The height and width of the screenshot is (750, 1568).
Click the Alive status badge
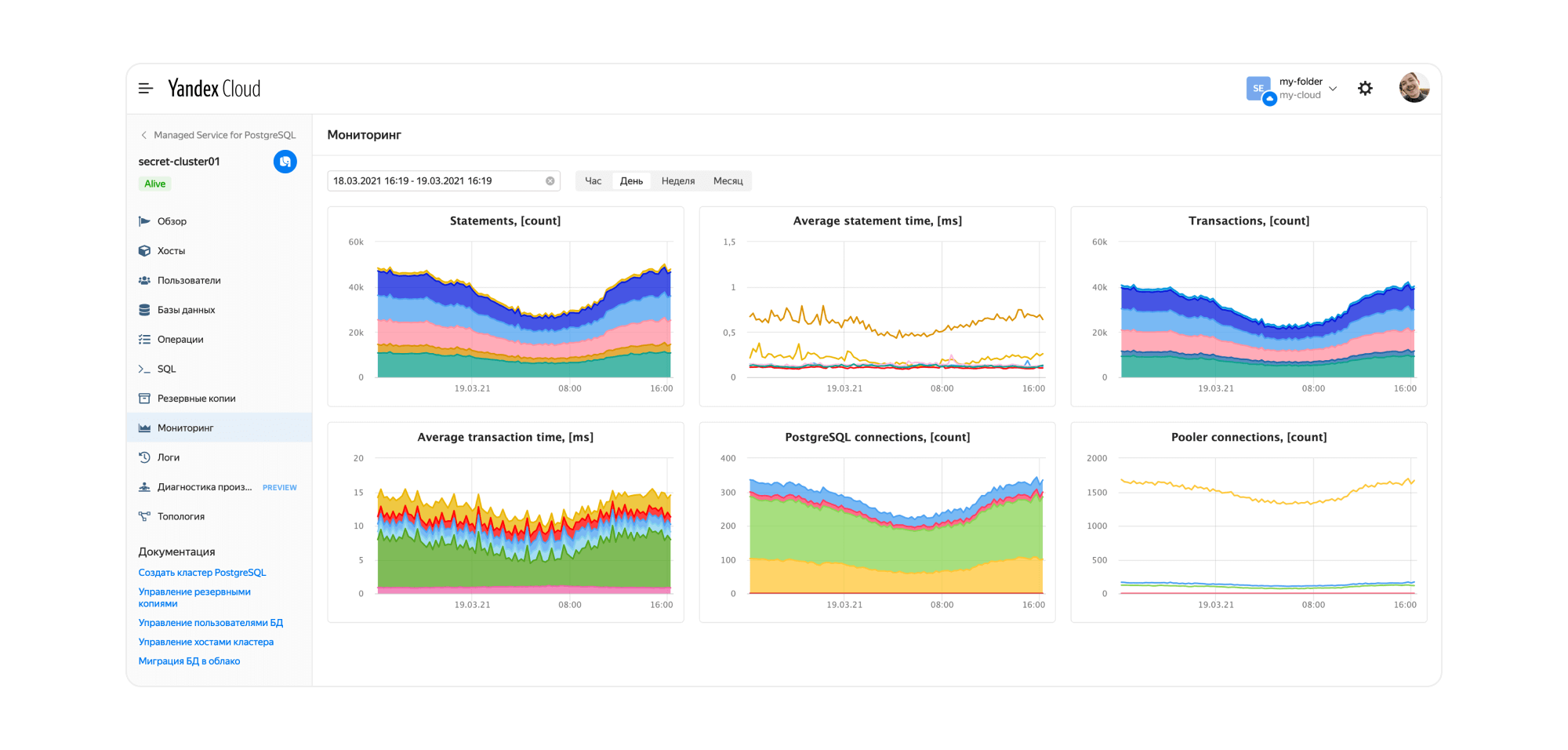pos(155,184)
